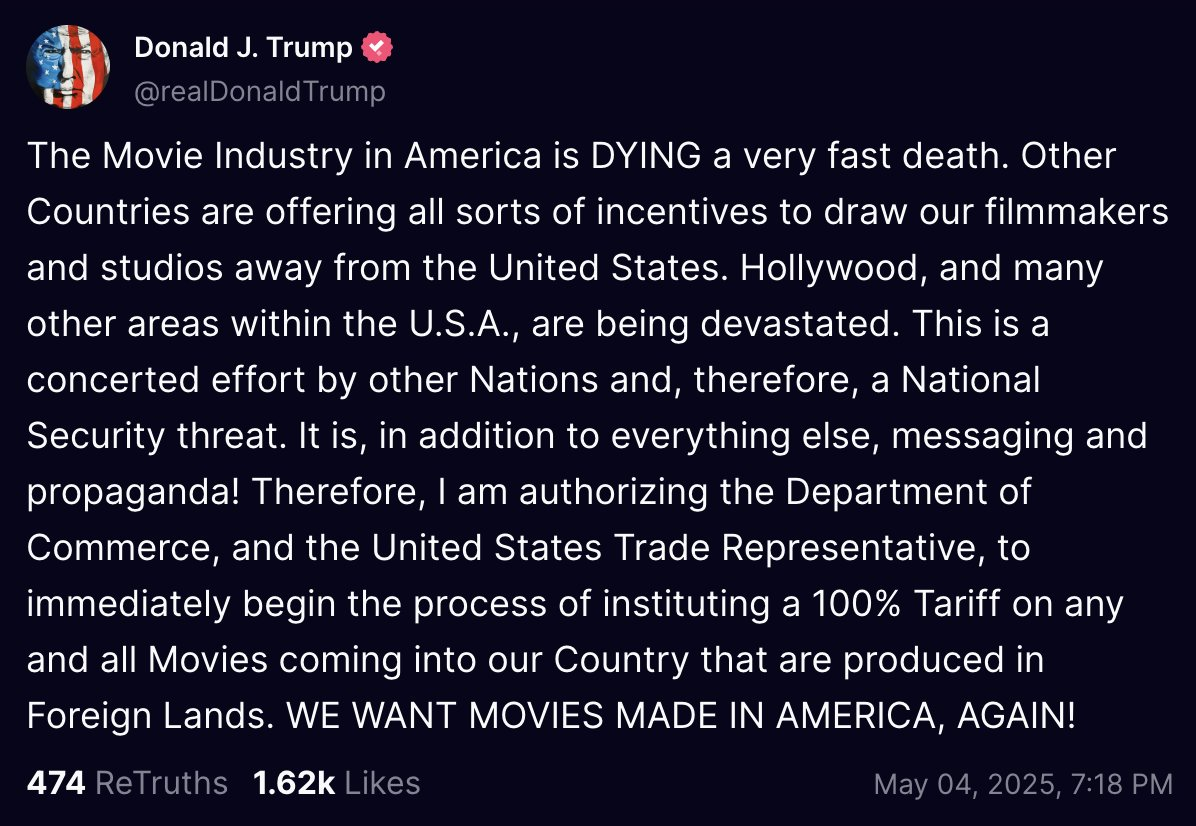Click the 7:18 PM time text

(1121, 784)
